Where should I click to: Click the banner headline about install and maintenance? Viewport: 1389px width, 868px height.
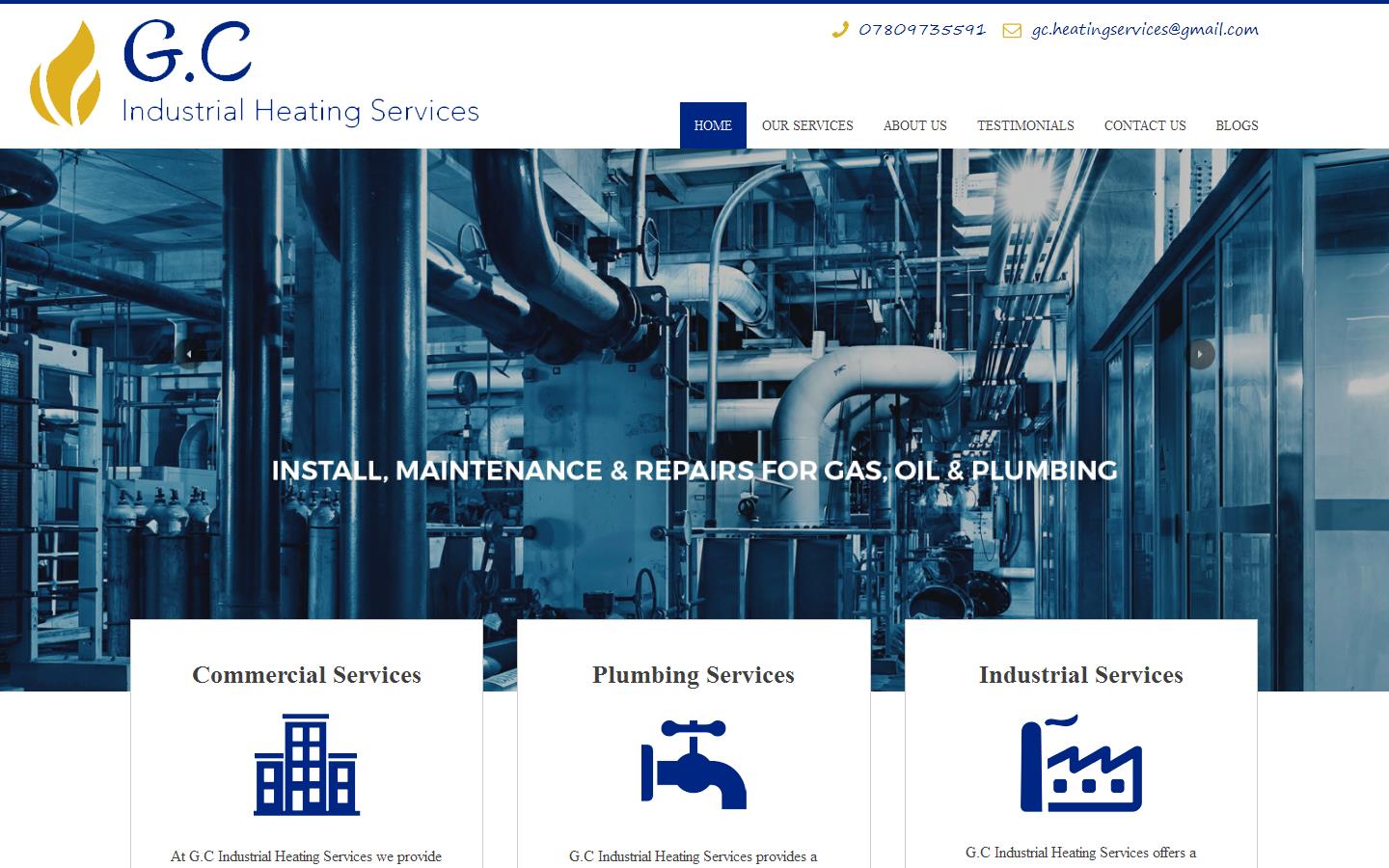coord(694,473)
